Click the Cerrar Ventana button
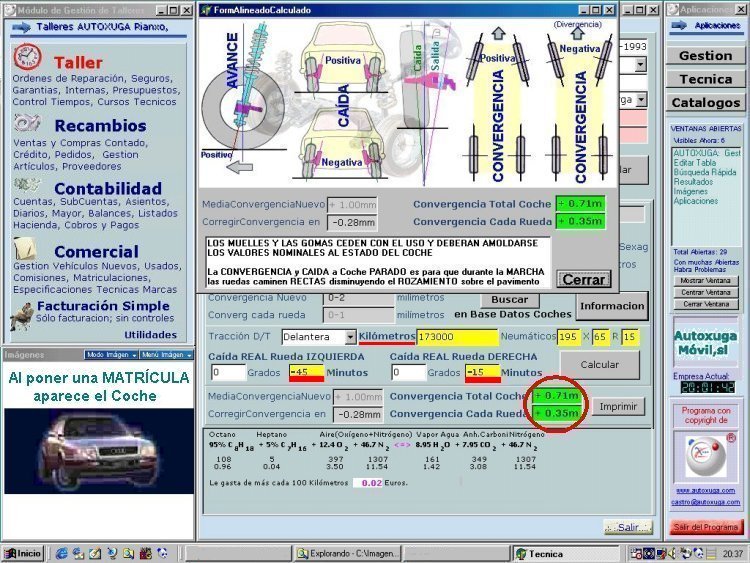Screen dimensions: 750x563 (x=706, y=304)
